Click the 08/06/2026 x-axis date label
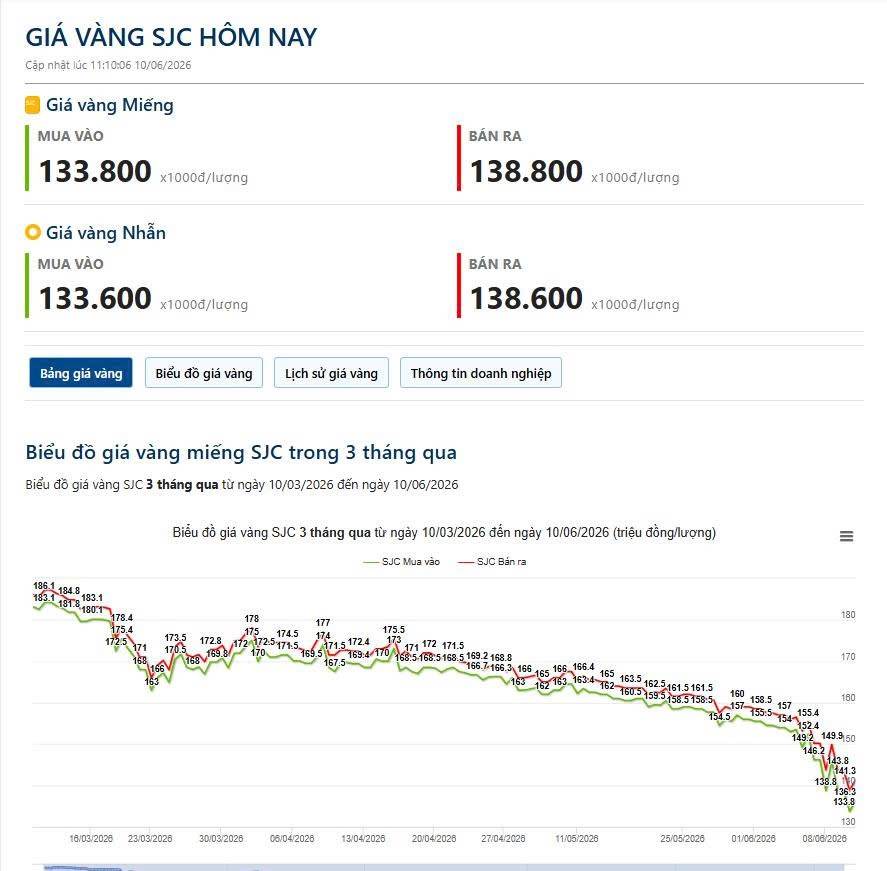This screenshot has height=871, width=887. pyautogui.click(x=824, y=839)
